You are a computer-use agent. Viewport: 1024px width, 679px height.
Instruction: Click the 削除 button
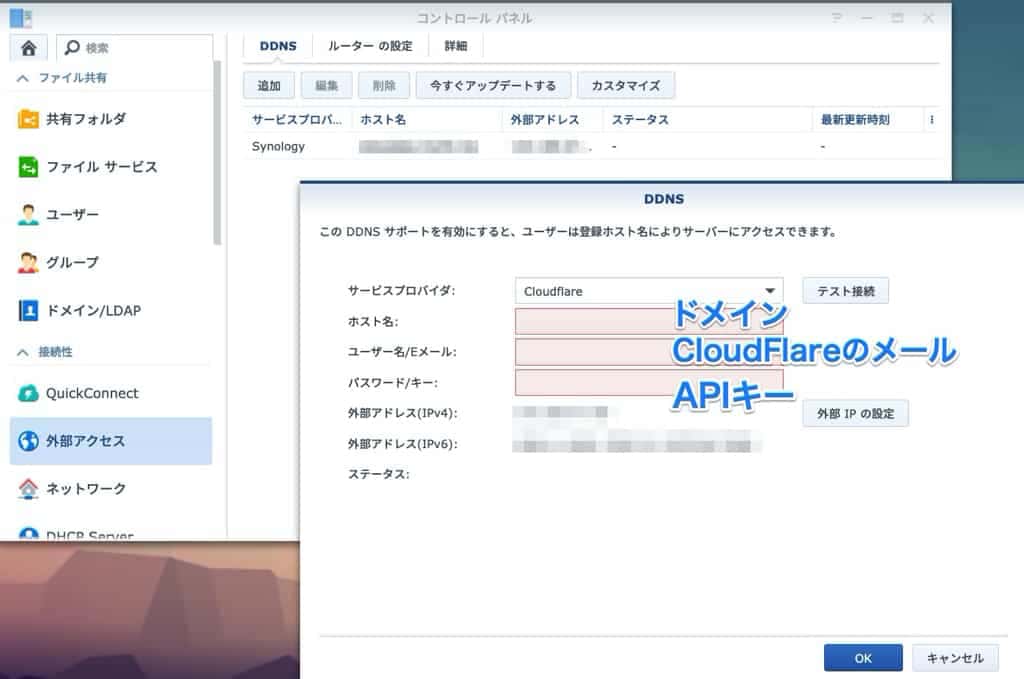tap(384, 86)
